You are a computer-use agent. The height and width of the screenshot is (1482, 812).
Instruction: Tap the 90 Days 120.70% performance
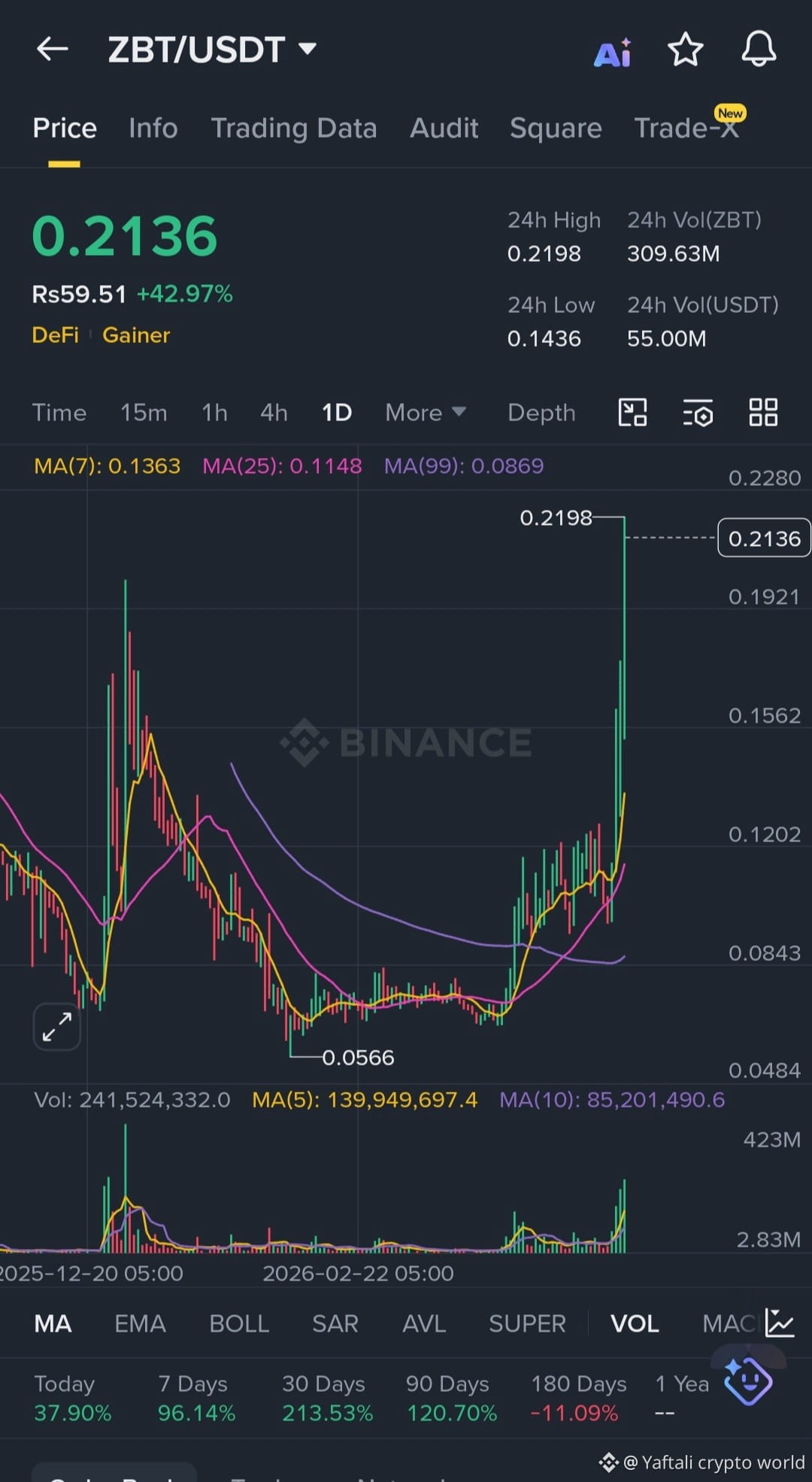[x=451, y=1399]
